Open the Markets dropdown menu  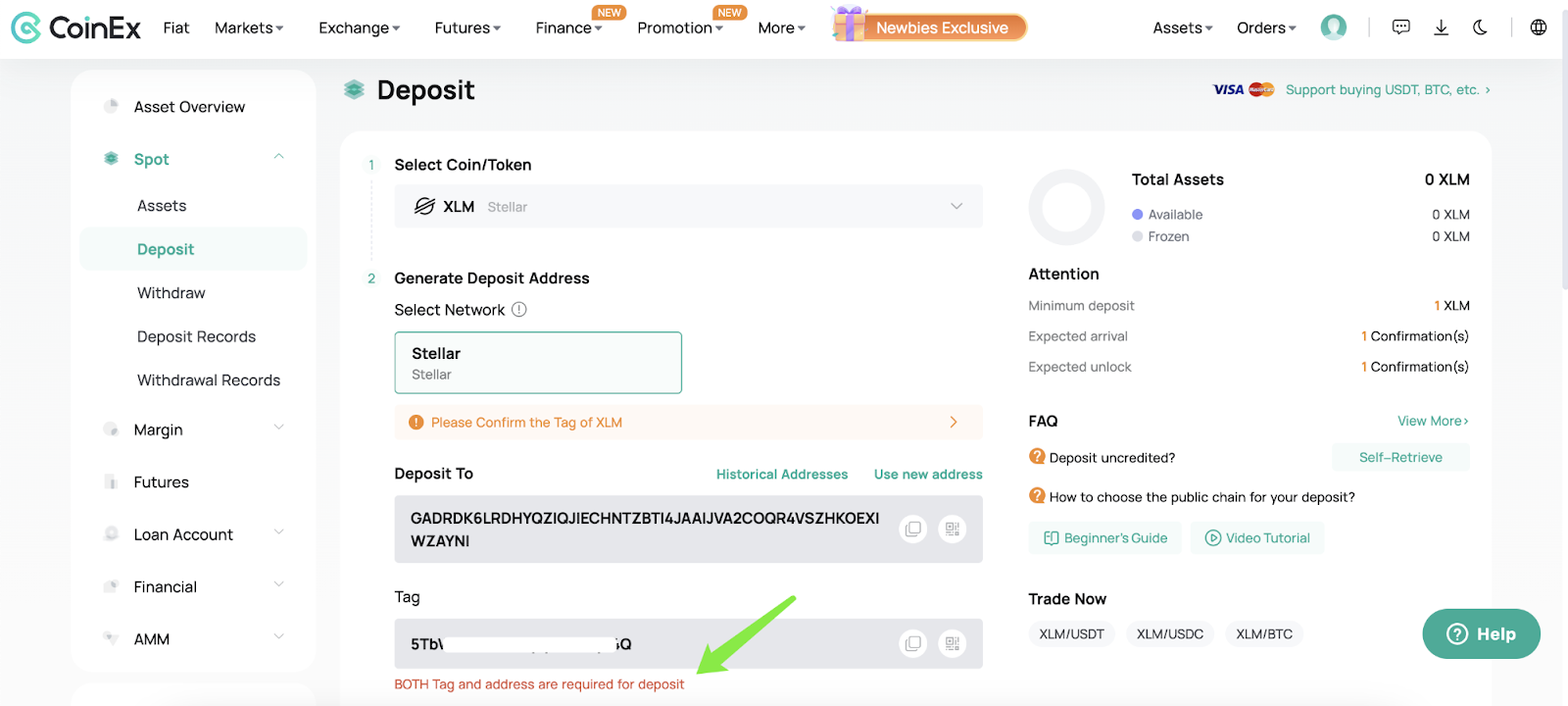click(x=249, y=27)
